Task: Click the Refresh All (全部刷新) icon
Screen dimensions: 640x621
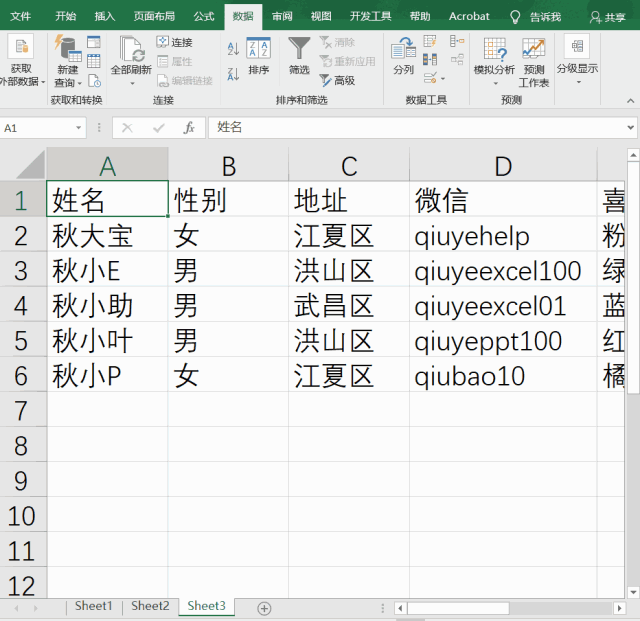Action: tap(131, 49)
